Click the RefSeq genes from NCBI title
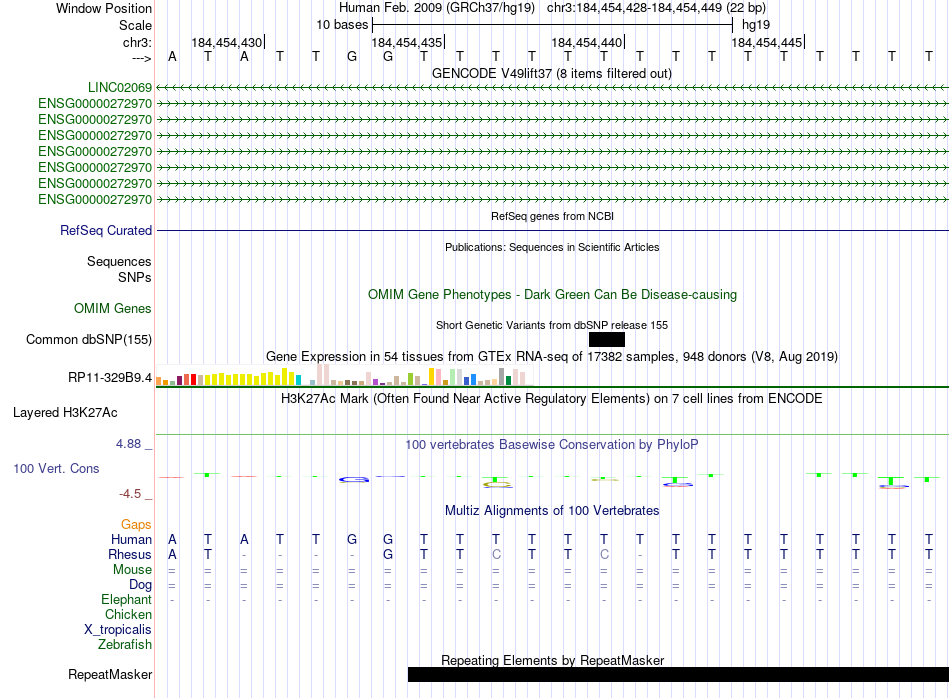This screenshot has height=698, width=950. [x=552, y=216]
